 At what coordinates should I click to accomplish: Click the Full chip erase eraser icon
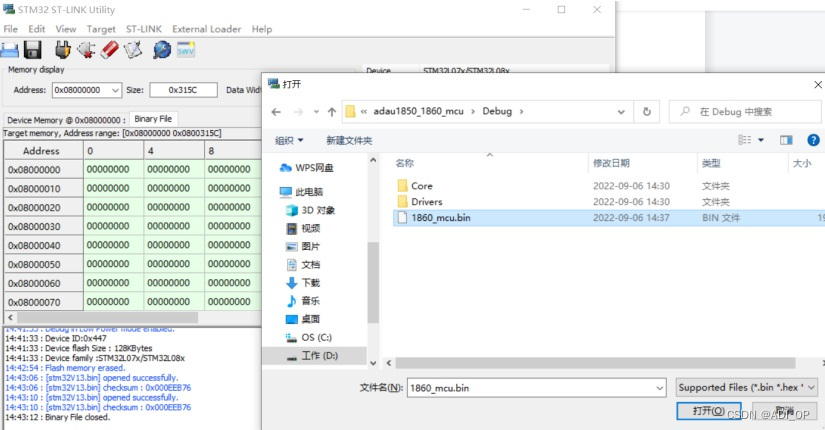point(109,50)
